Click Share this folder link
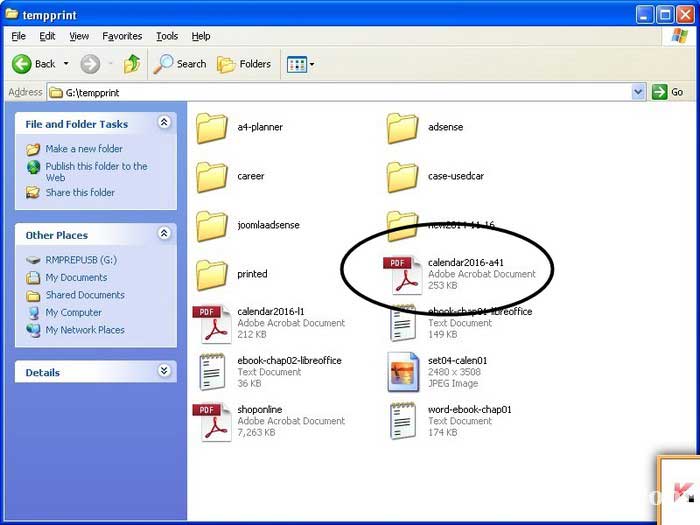This screenshot has height=525, width=700. click(x=80, y=192)
